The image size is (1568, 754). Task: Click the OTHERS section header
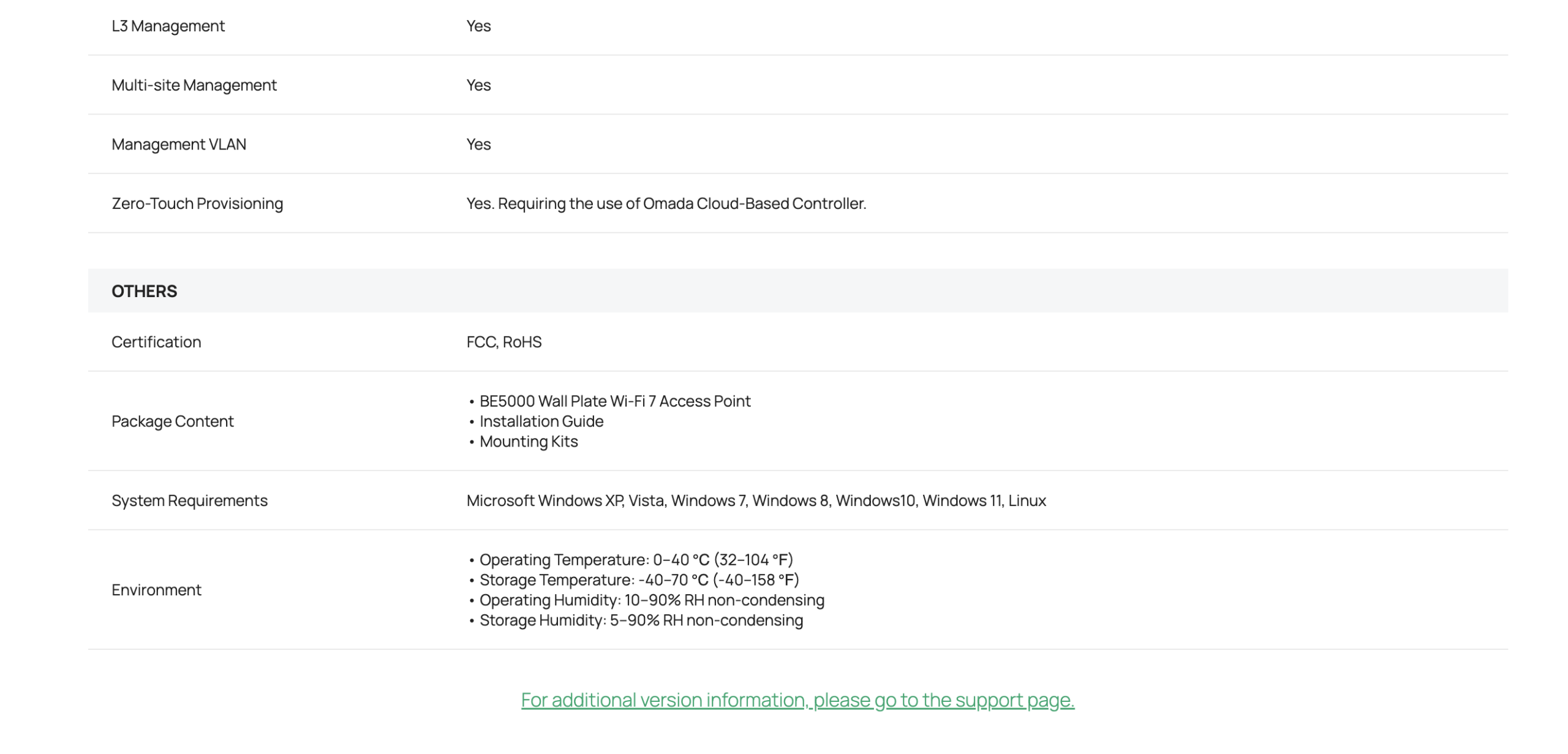(x=144, y=291)
